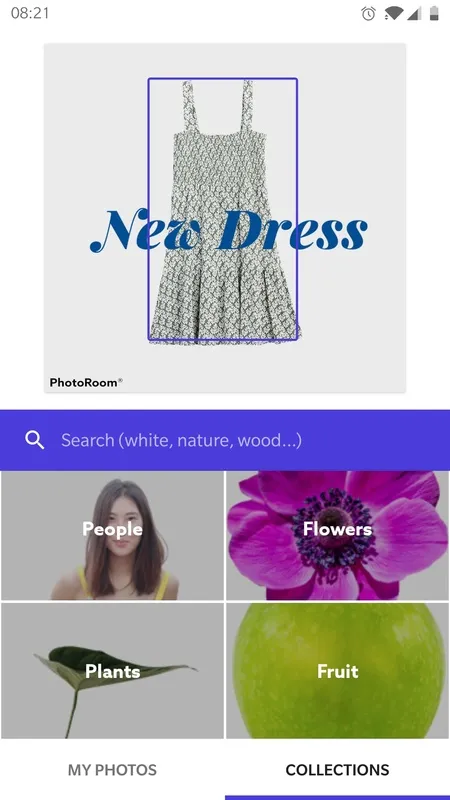Tap the PhotoRoom watermark logo
450x800 pixels.
point(86,382)
